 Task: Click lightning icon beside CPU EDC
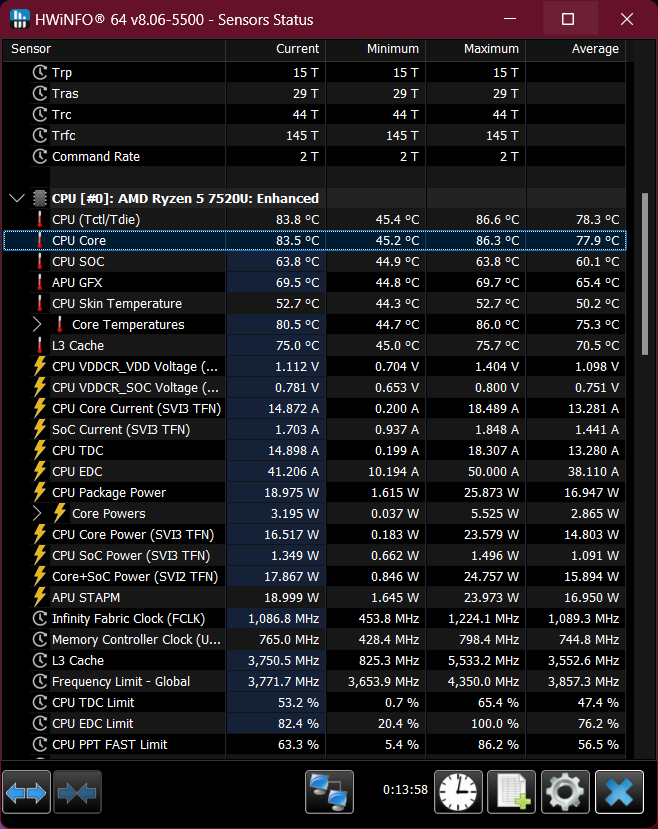[x=40, y=472]
